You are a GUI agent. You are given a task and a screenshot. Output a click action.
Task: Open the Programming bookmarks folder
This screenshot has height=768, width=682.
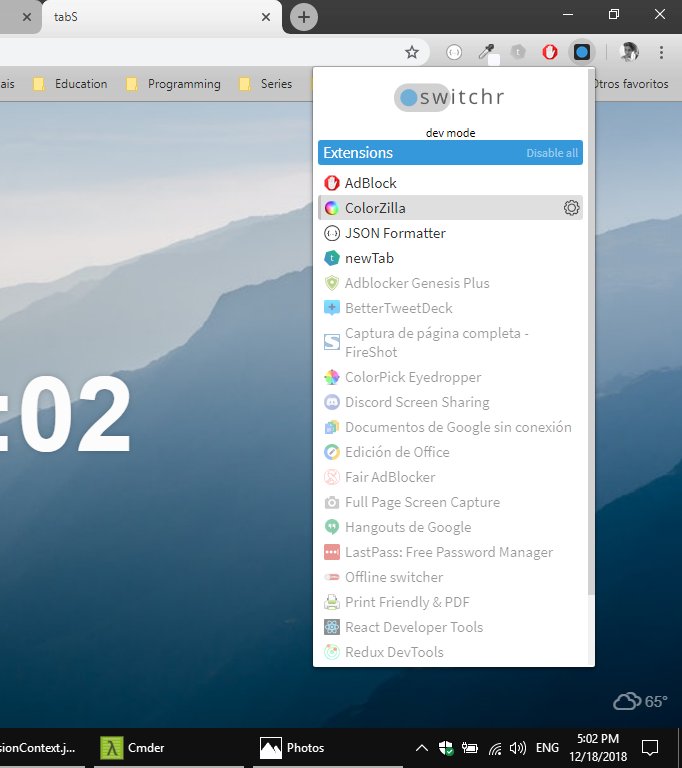[173, 84]
